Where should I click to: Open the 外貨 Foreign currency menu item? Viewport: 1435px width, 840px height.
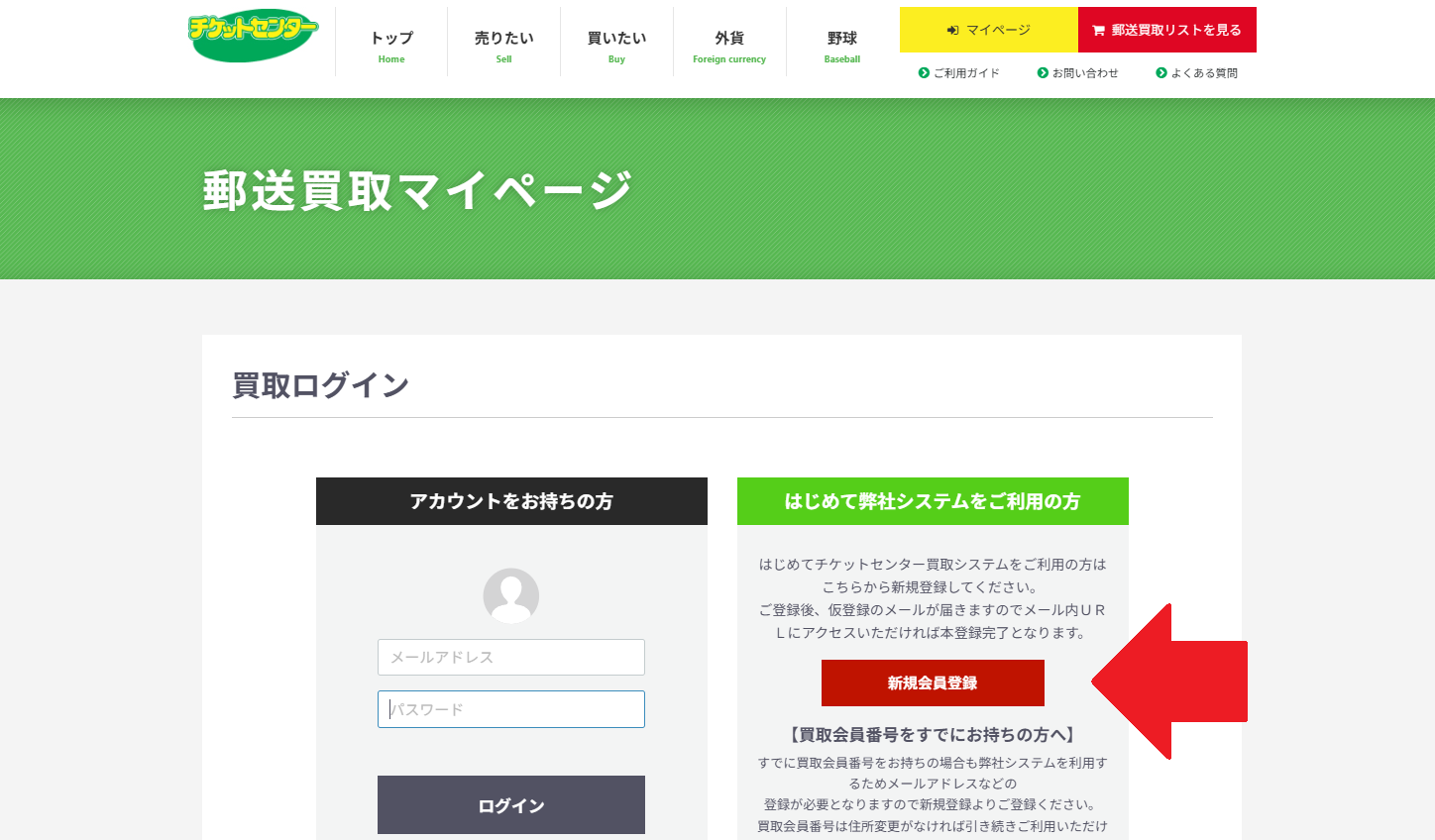tap(729, 47)
